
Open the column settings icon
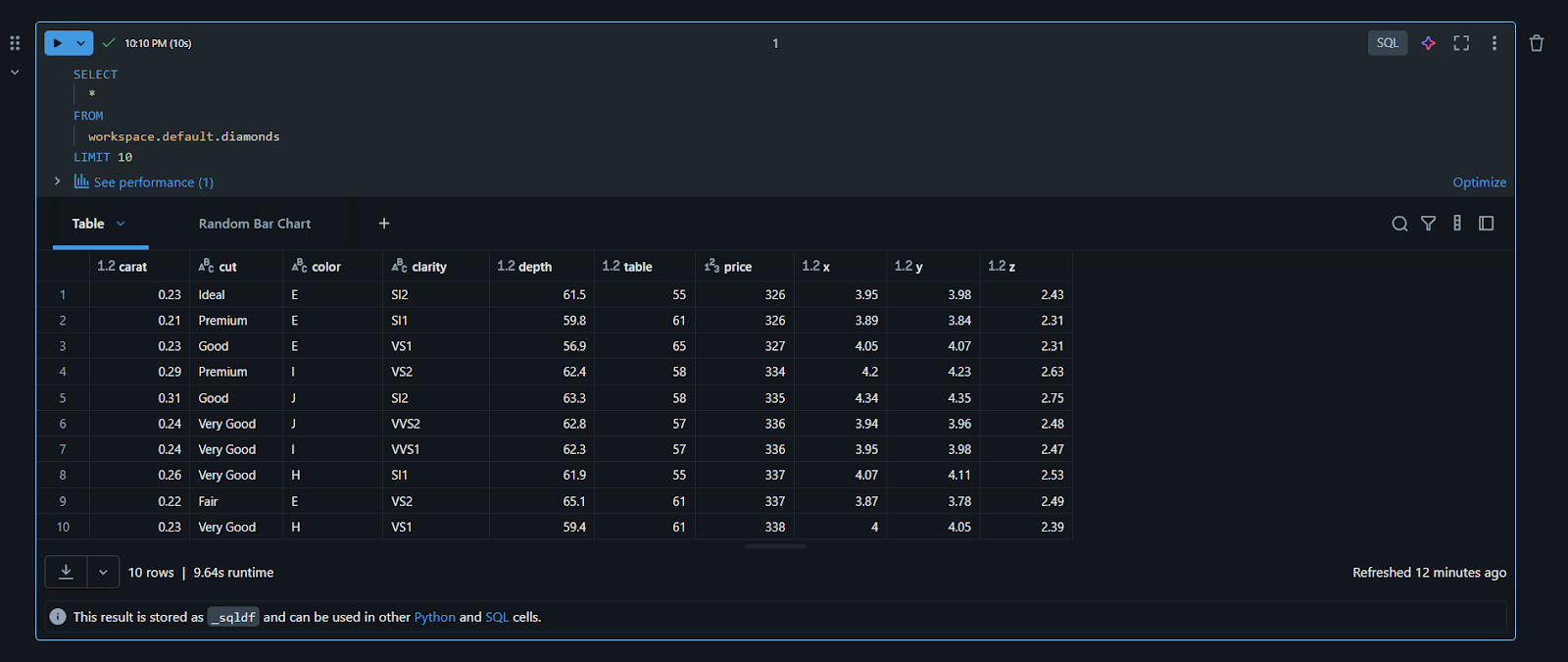[x=1457, y=224]
